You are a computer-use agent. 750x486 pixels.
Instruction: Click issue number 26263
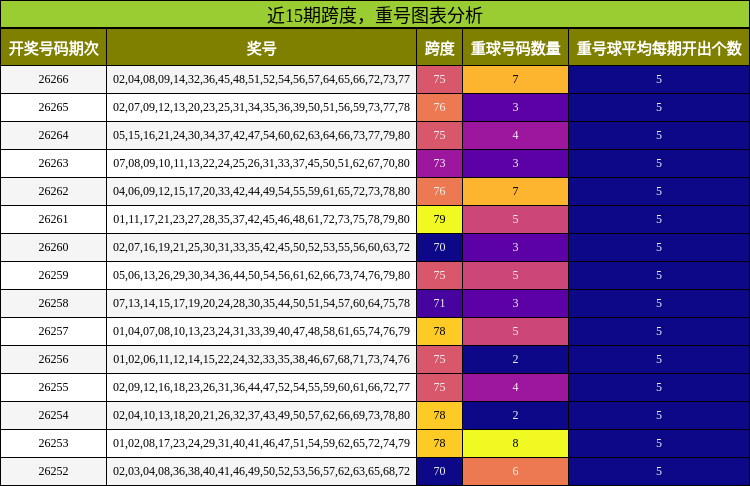(54, 163)
